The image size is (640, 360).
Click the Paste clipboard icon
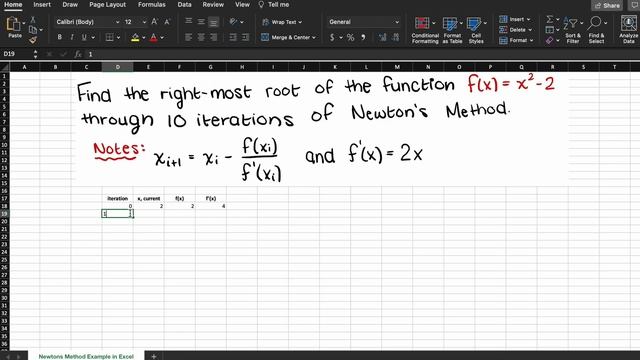pyautogui.click(x=13, y=24)
